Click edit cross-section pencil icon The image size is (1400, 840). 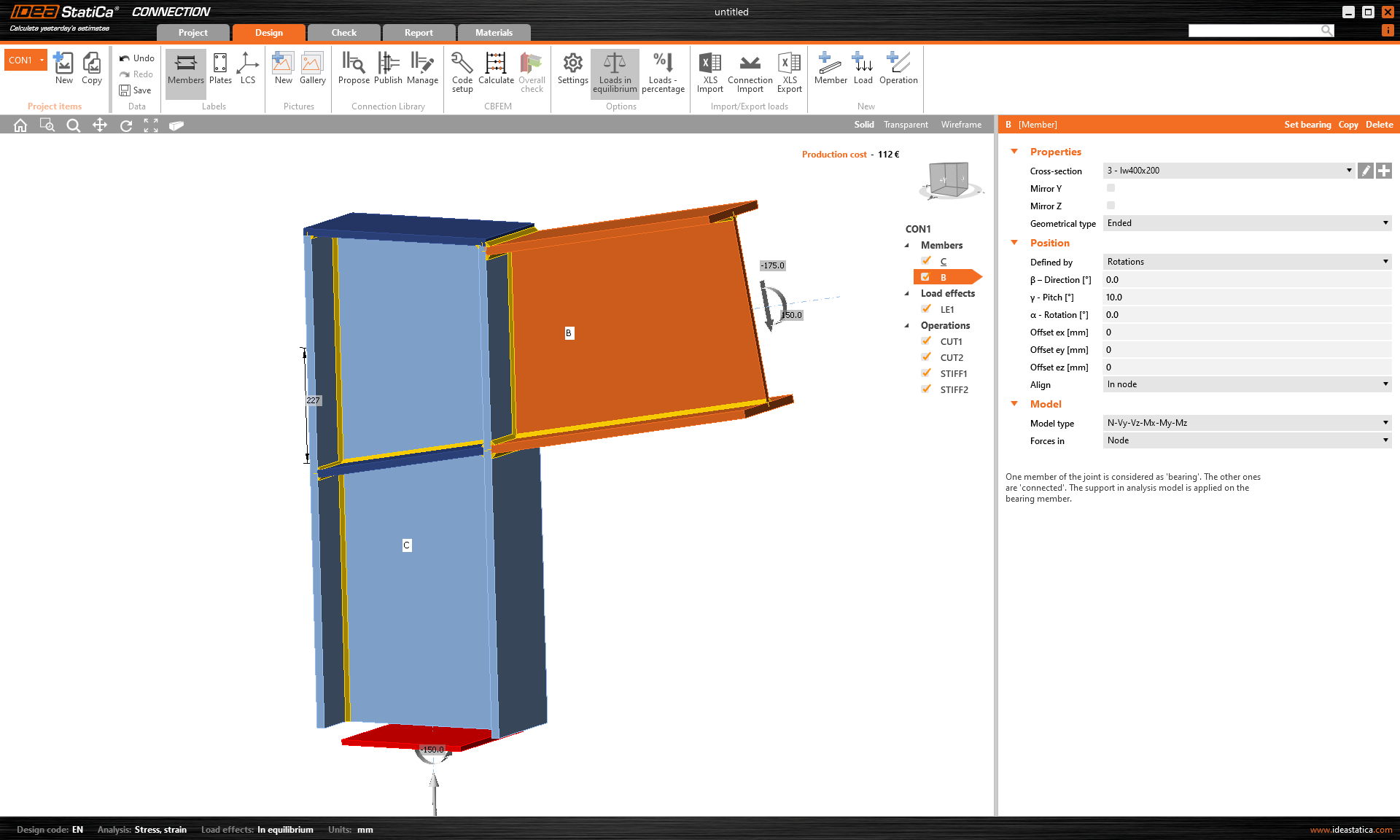click(x=1366, y=171)
